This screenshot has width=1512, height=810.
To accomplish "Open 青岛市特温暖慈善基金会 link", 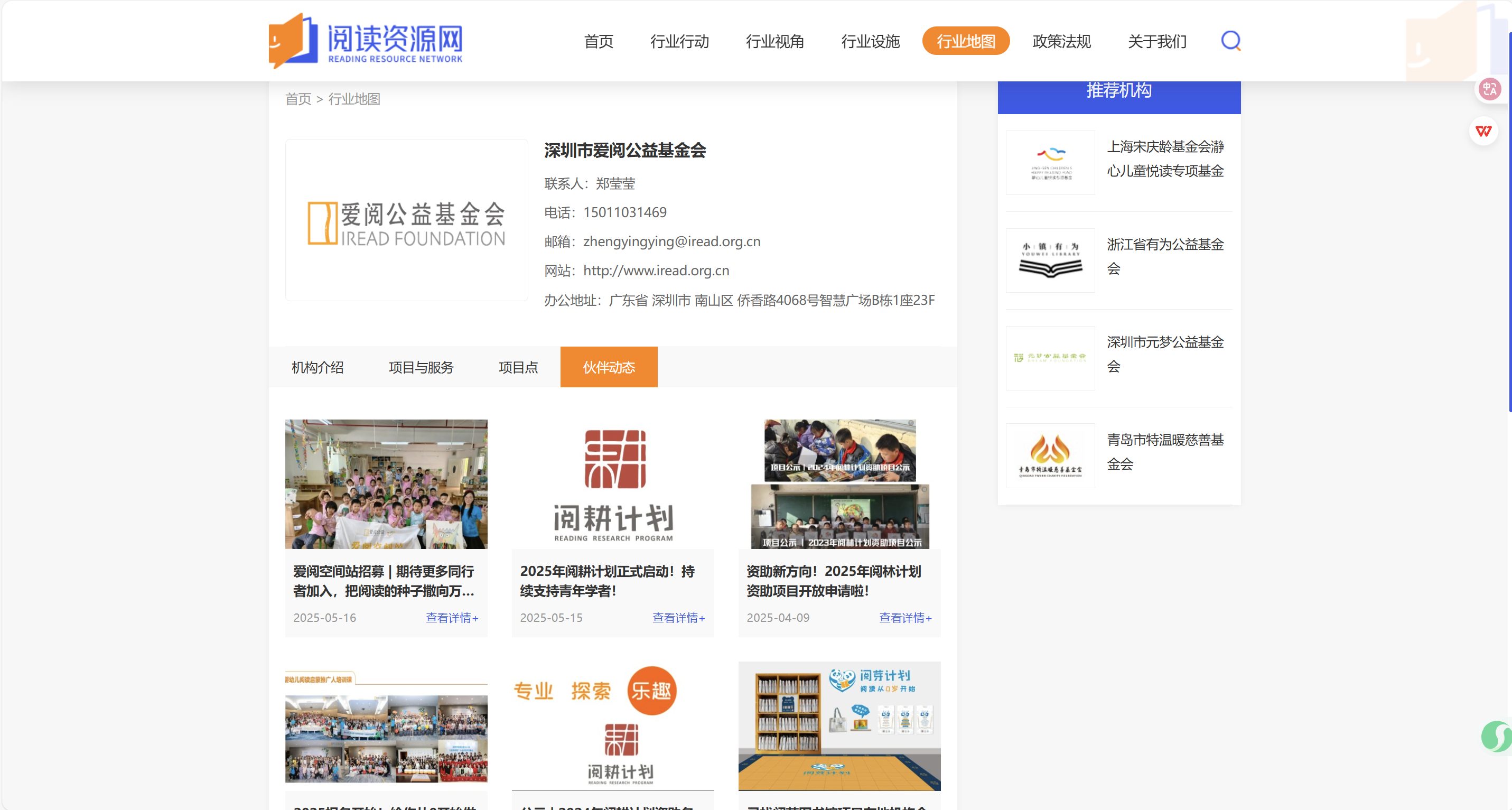I will pos(1165,452).
